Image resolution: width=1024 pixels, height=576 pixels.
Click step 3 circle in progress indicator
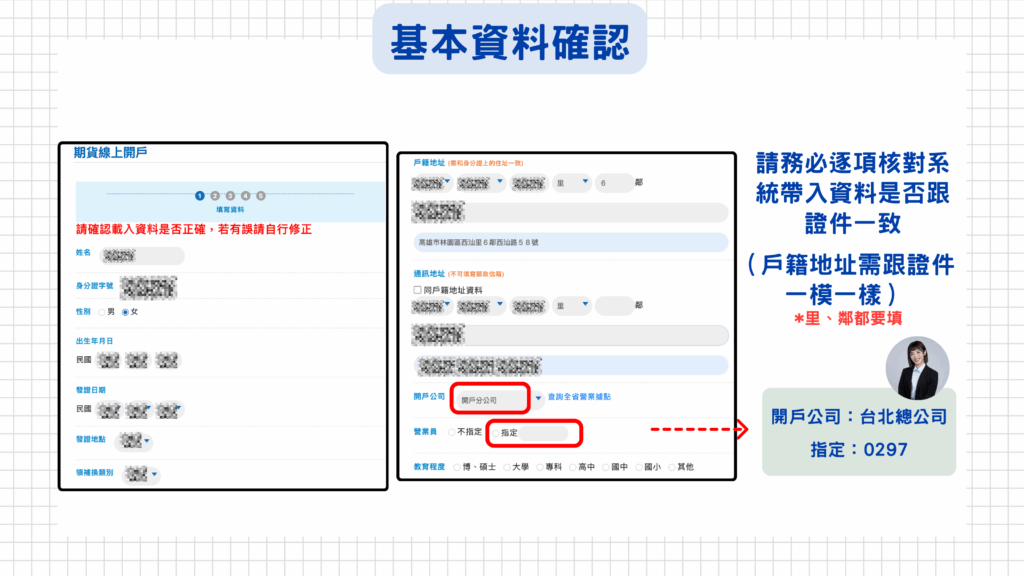[230, 196]
